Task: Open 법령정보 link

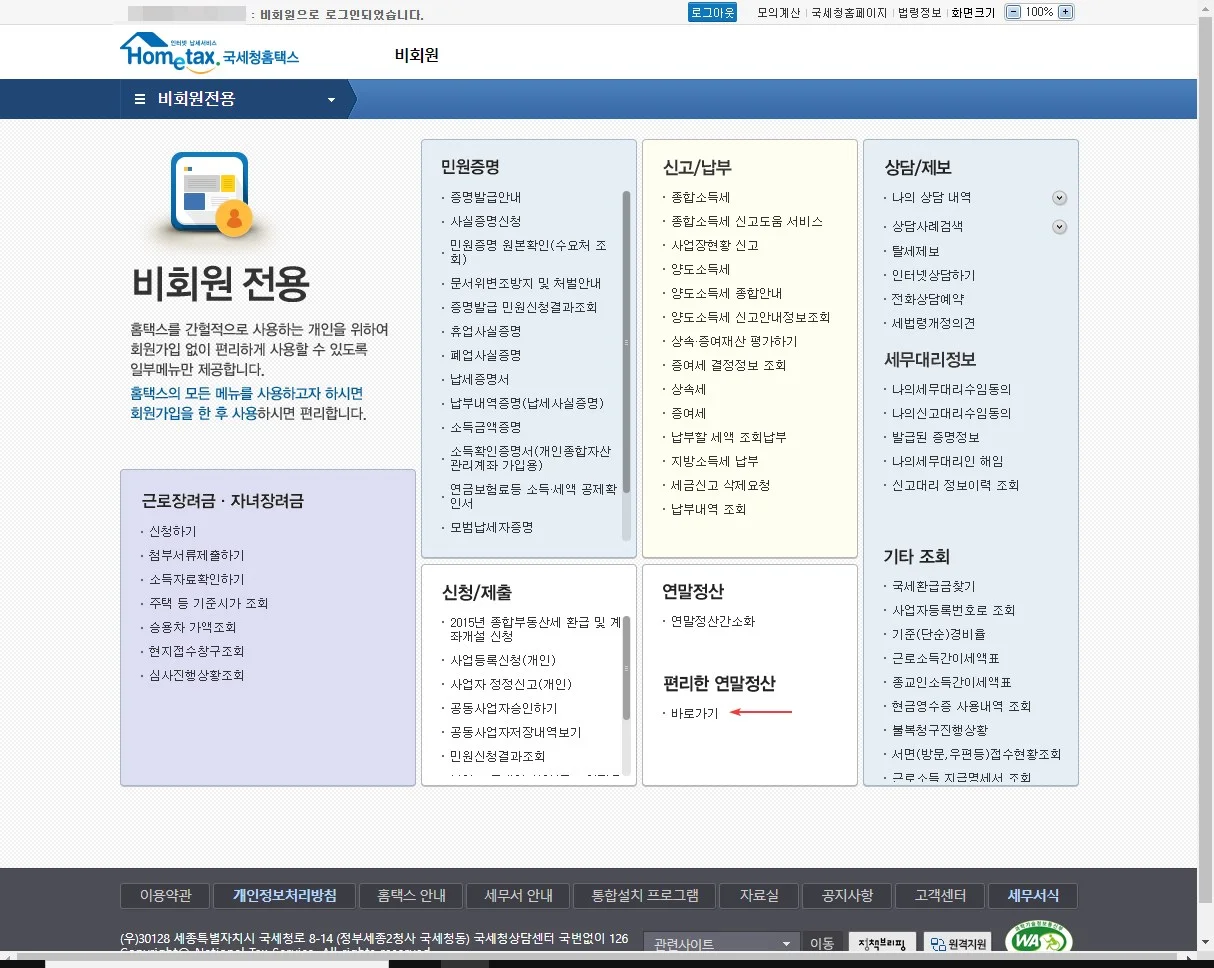Action: click(x=919, y=13)
